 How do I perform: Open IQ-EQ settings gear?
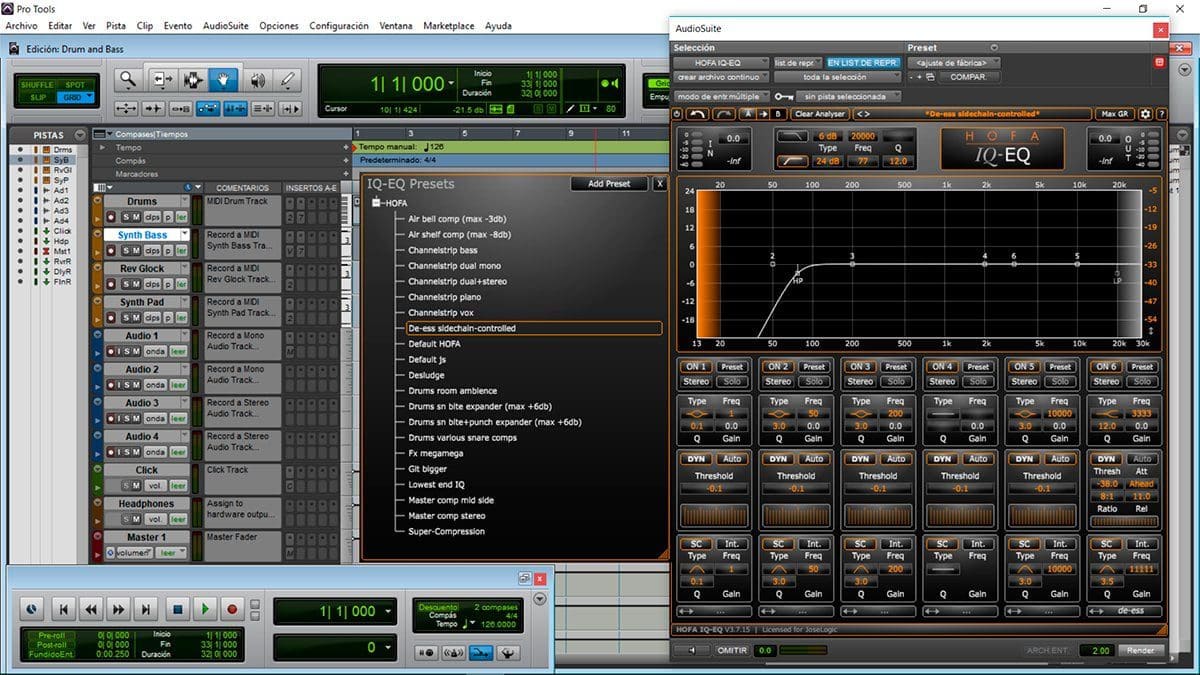coord(1145,114)
